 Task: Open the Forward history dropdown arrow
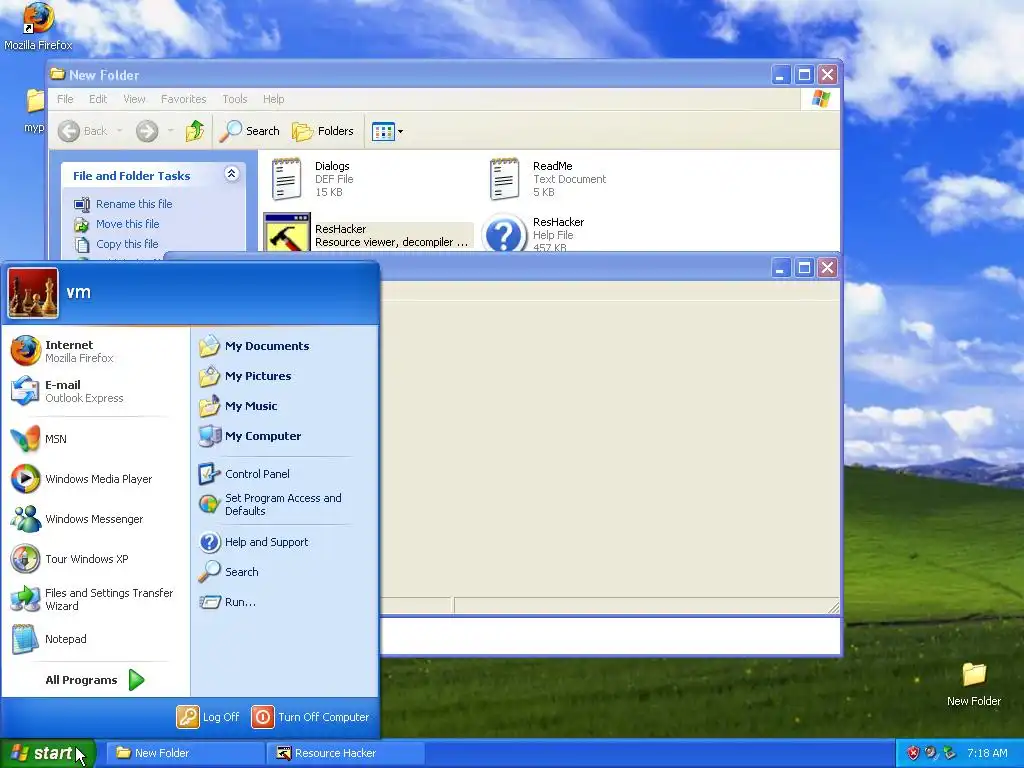170,131
